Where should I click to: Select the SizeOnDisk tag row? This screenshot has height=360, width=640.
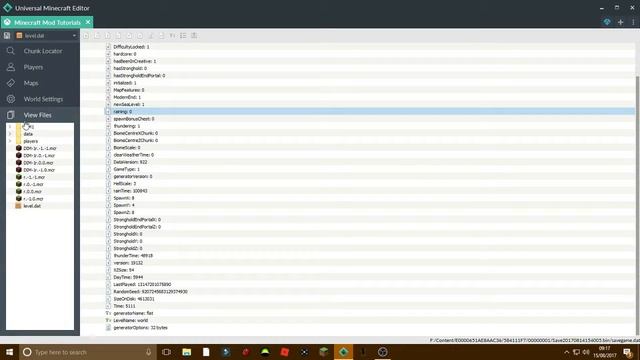coord(134,299)
